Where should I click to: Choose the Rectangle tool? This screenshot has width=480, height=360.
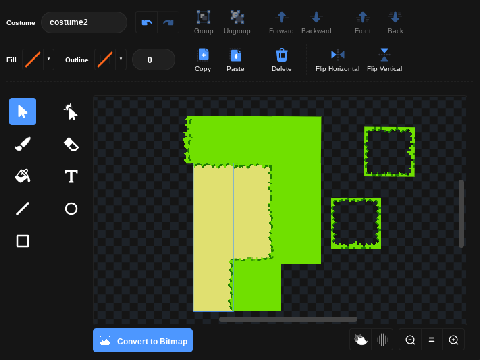(22, 241)
